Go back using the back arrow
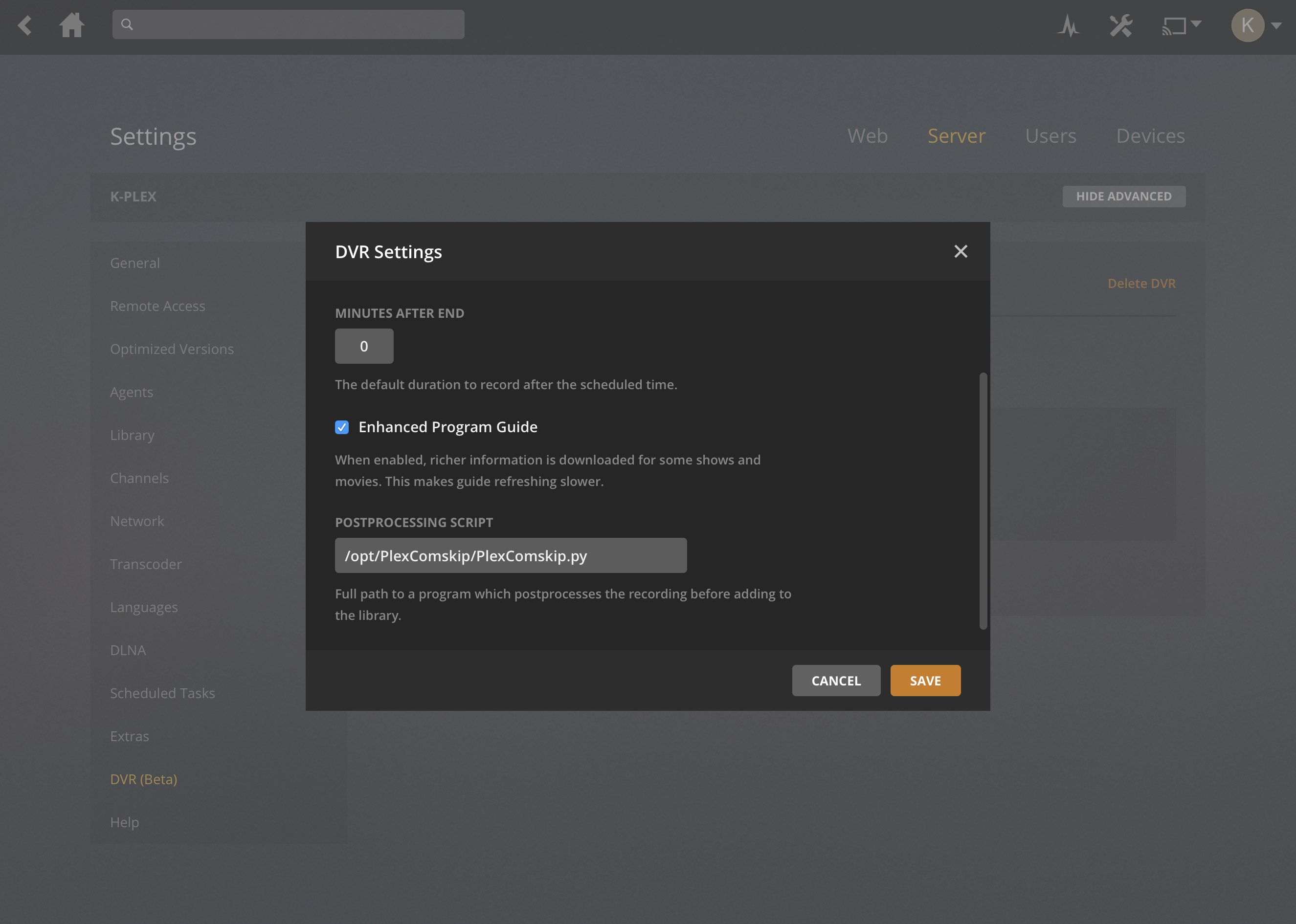Image resolution: width=1296 pixels, height=924 pixels. 24,25
